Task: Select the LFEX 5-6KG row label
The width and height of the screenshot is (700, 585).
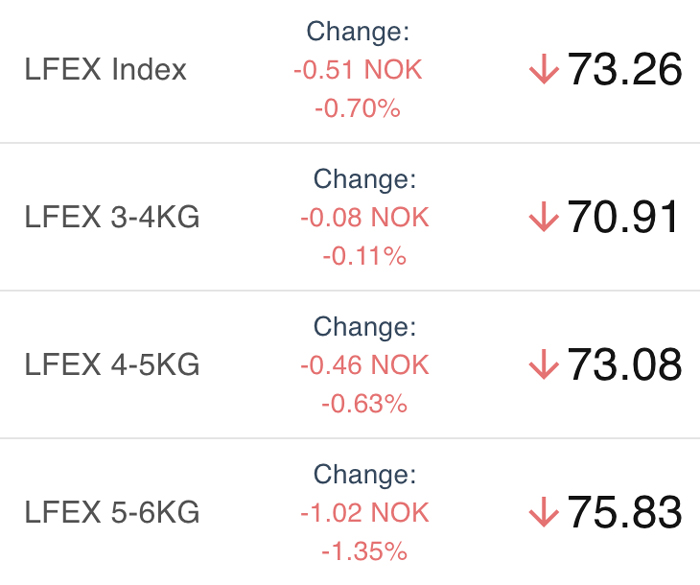Action: (112, 512)
